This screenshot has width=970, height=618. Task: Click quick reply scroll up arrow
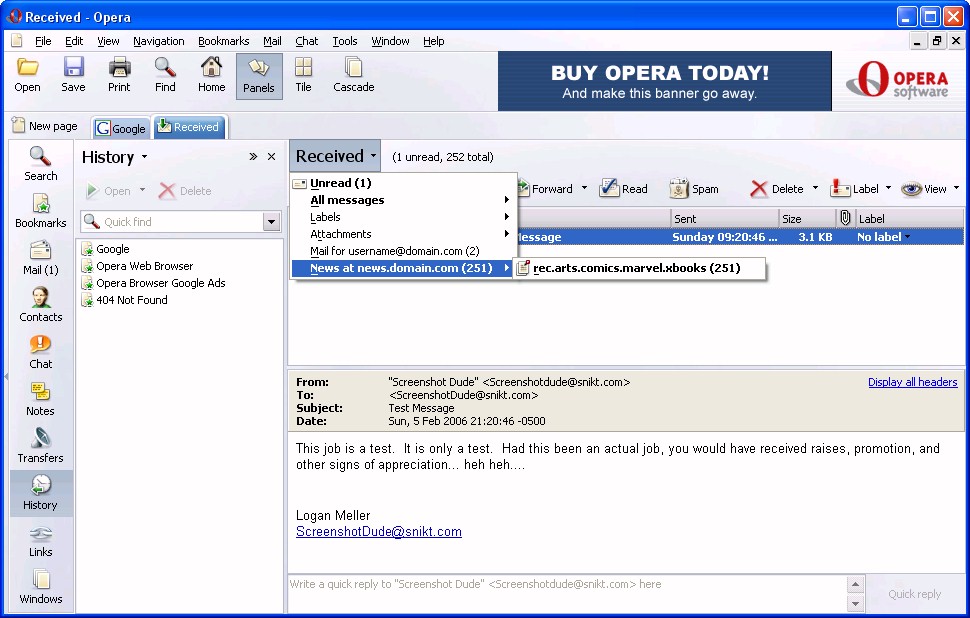tap(855, 584)
